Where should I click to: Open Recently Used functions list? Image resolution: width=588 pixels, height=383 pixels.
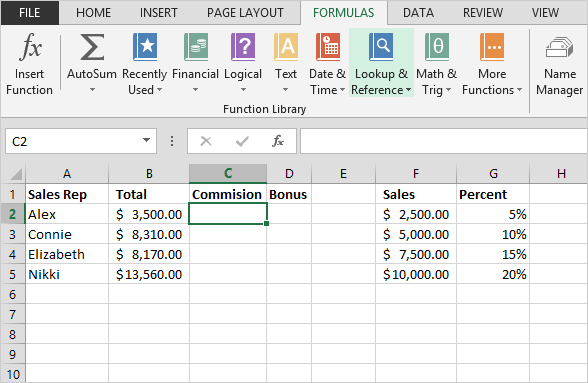(144, 64)
